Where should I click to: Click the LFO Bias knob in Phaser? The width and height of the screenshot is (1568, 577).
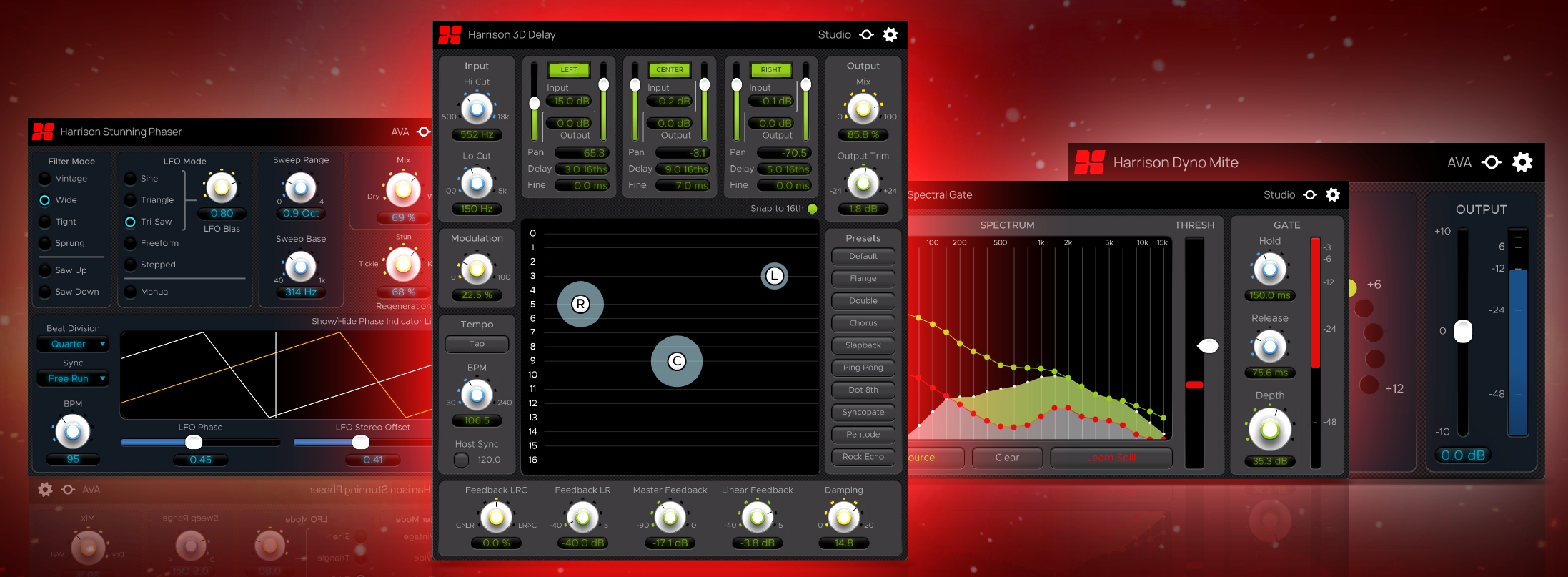click(222, 188)
